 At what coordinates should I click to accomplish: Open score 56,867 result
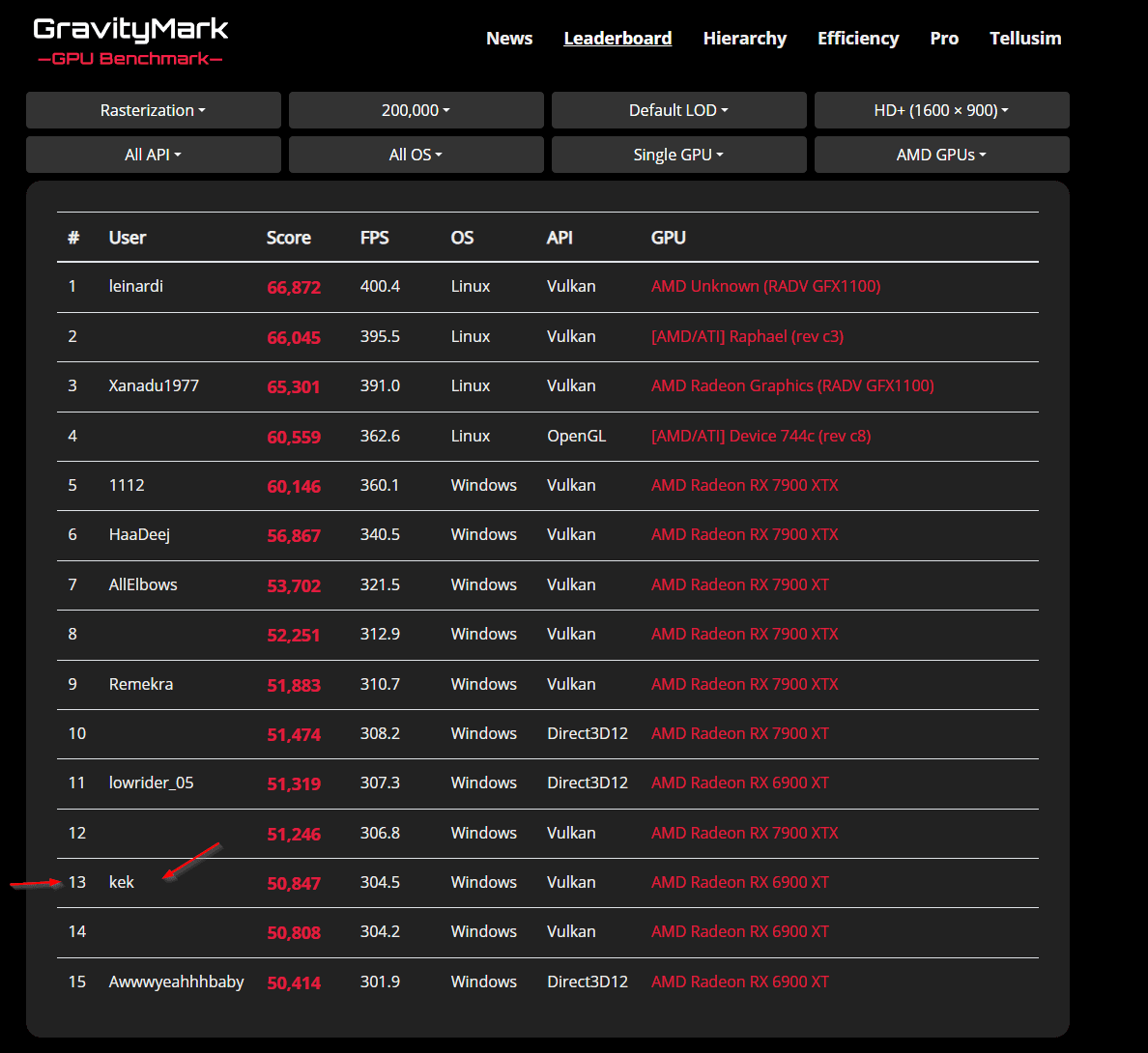pyautogui.click(x=294, y=535)
